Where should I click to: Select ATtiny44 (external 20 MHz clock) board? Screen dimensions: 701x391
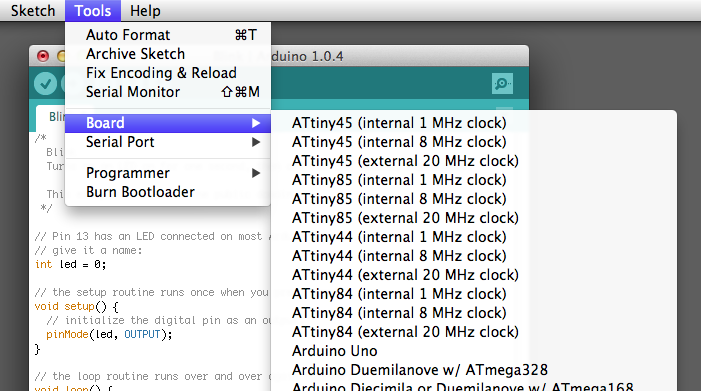(474, 275)
